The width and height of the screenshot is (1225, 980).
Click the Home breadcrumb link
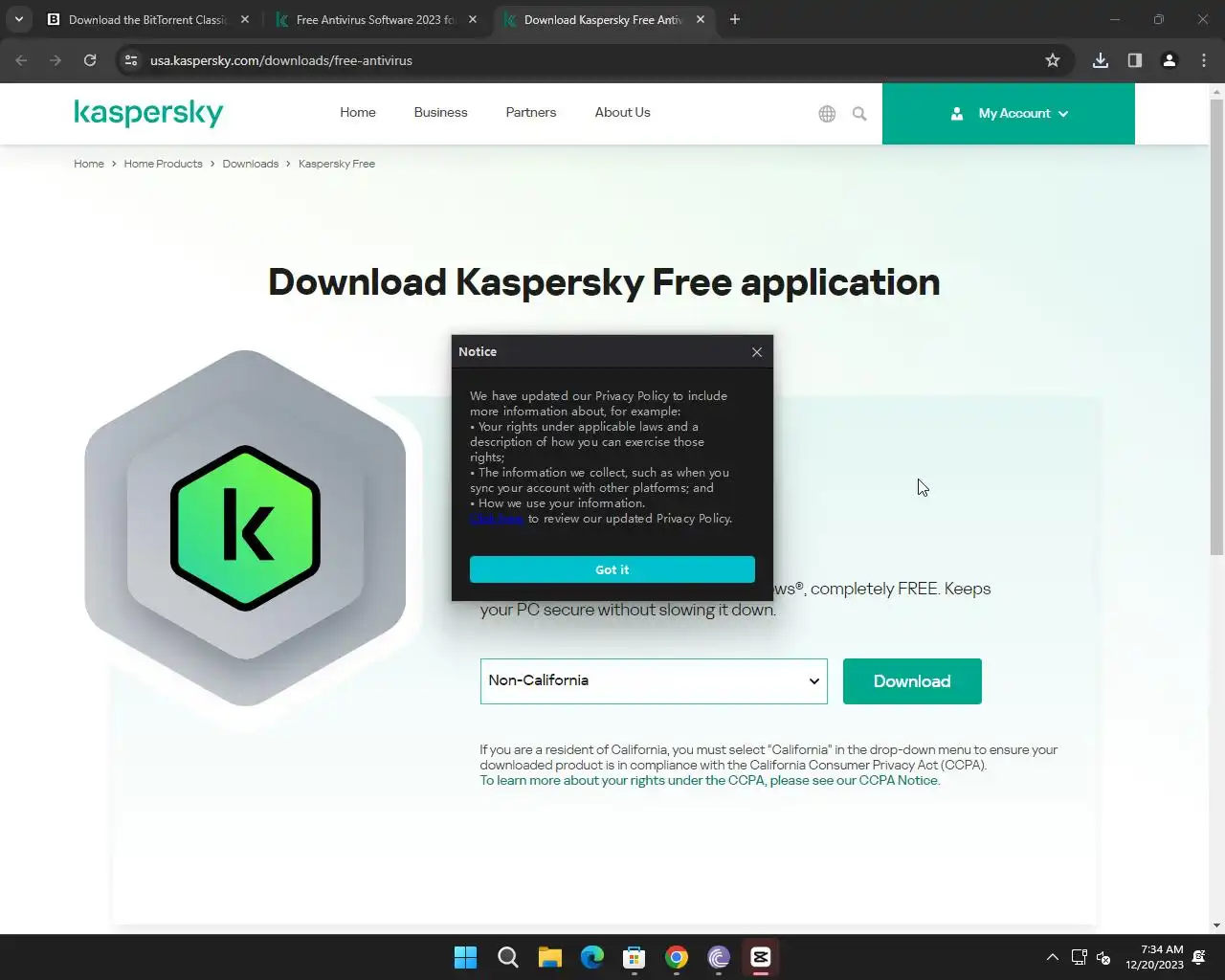[x=89, y=164]
